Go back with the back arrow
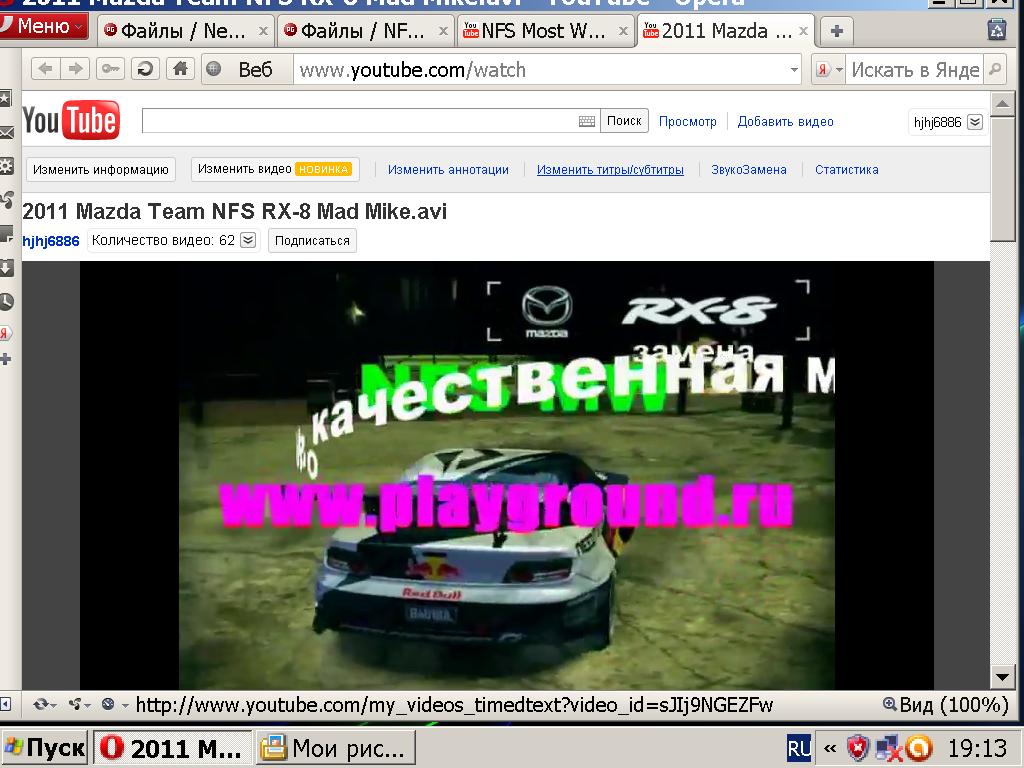Screen dimensions: 1024x768 [45, 69]
